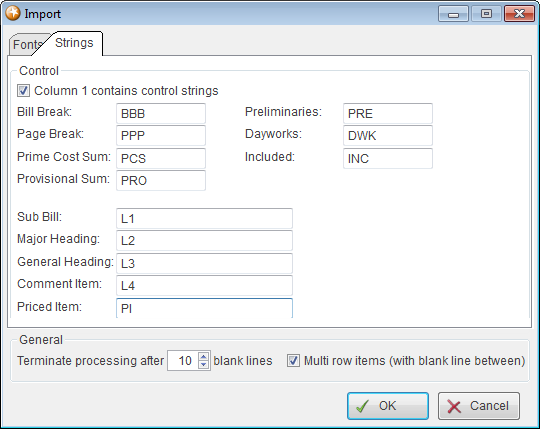Focus the Priced Item PI field
Image resolution: width=540 pixels, height=429 pixels.
coord(205,308)
